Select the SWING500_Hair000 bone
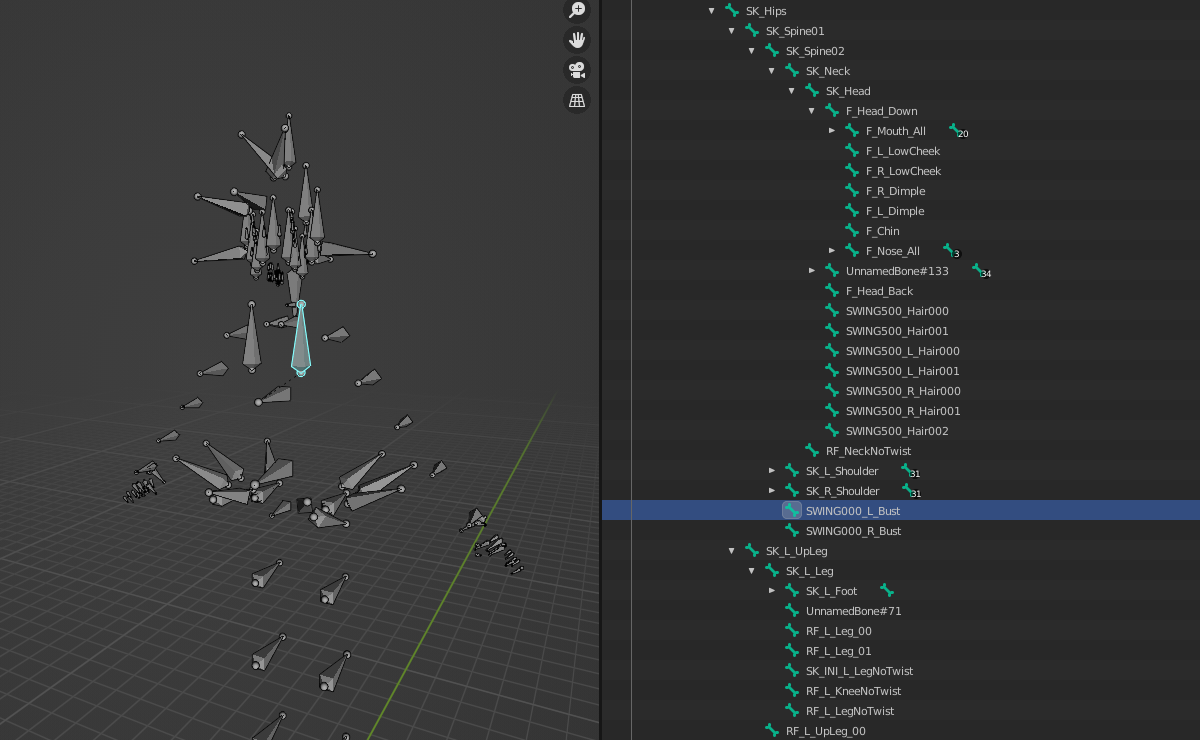The image size is (1200, 740). coord(897,311)
